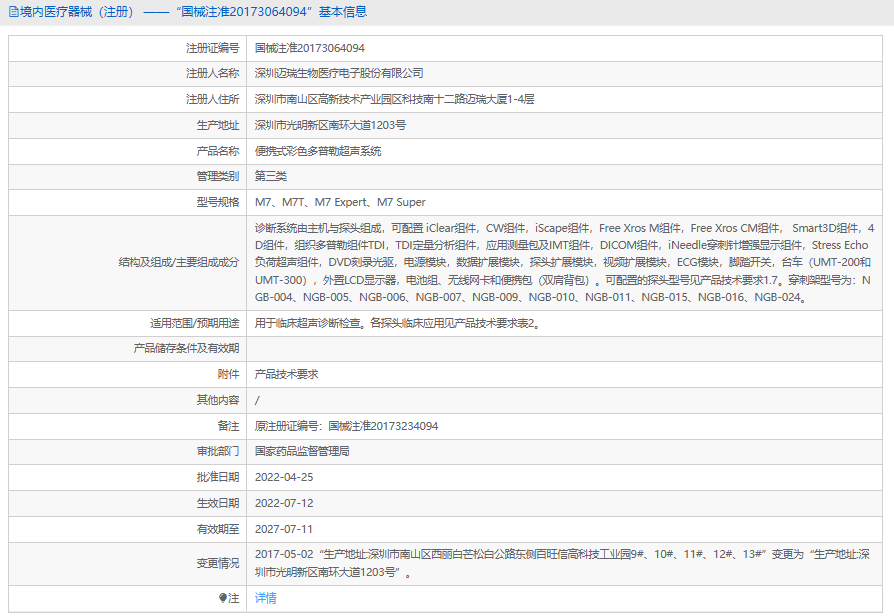Click the slash value in 其他内容 row
Viewport: 894px width, 616px height.
257,400
